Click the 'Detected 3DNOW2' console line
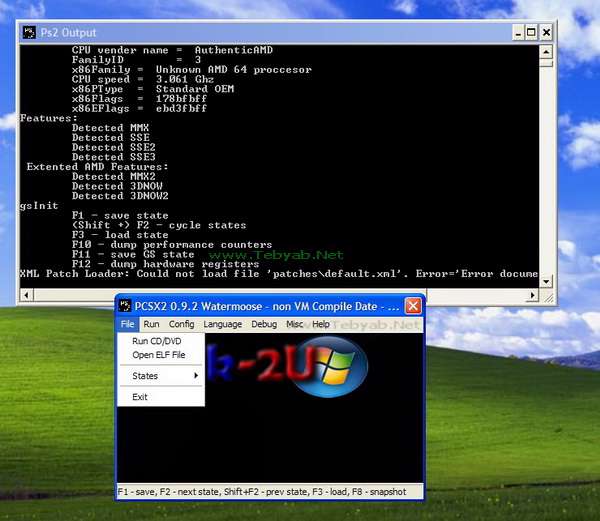The image size is (600, 521). 120,196
